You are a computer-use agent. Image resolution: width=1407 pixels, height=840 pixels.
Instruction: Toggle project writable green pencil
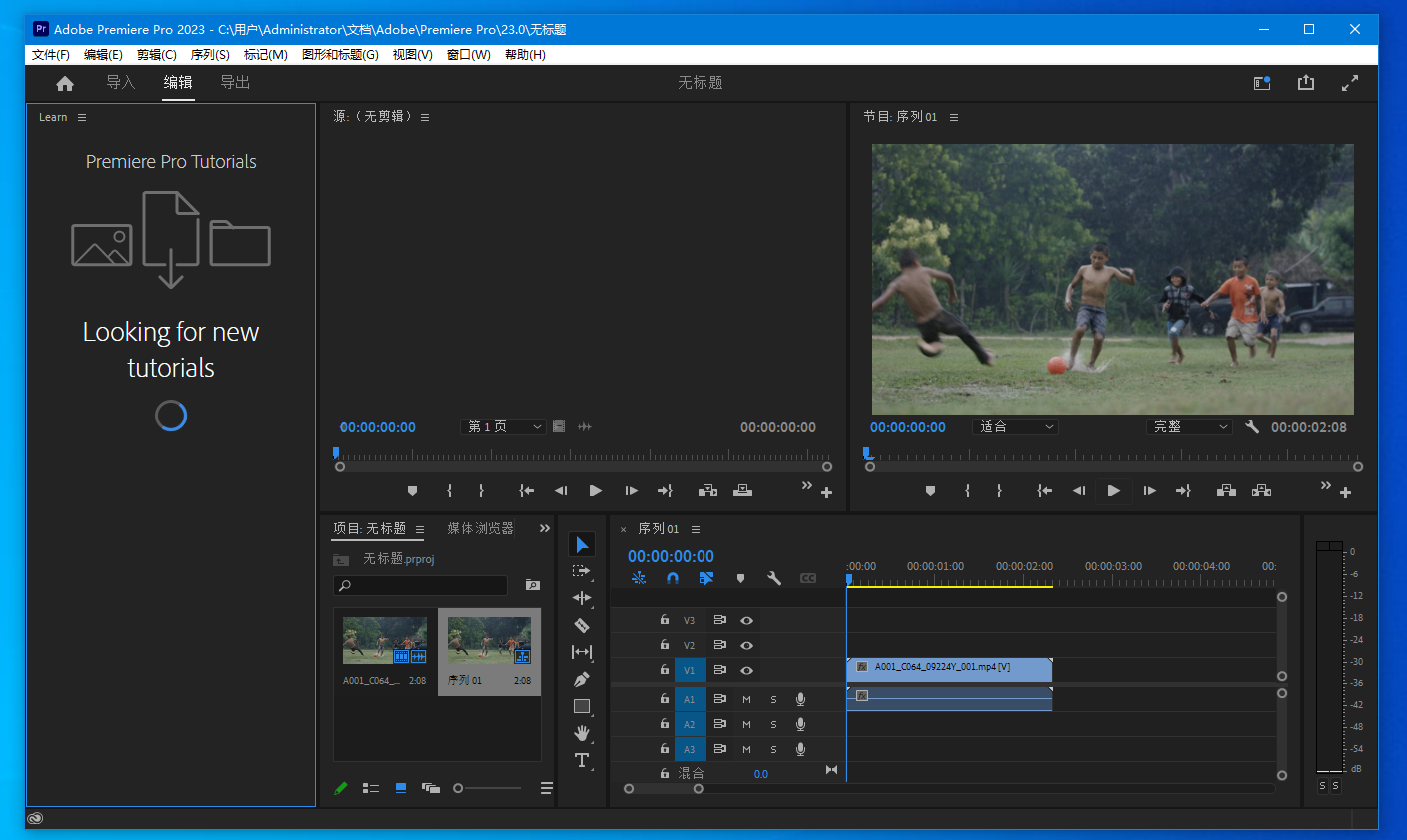point(341,788)
